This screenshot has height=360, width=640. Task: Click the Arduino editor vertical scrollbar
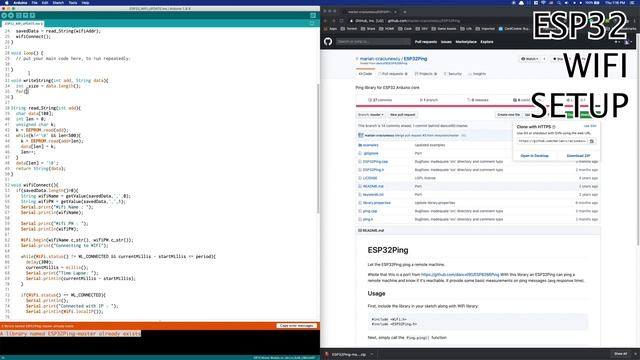pos(318,149)
